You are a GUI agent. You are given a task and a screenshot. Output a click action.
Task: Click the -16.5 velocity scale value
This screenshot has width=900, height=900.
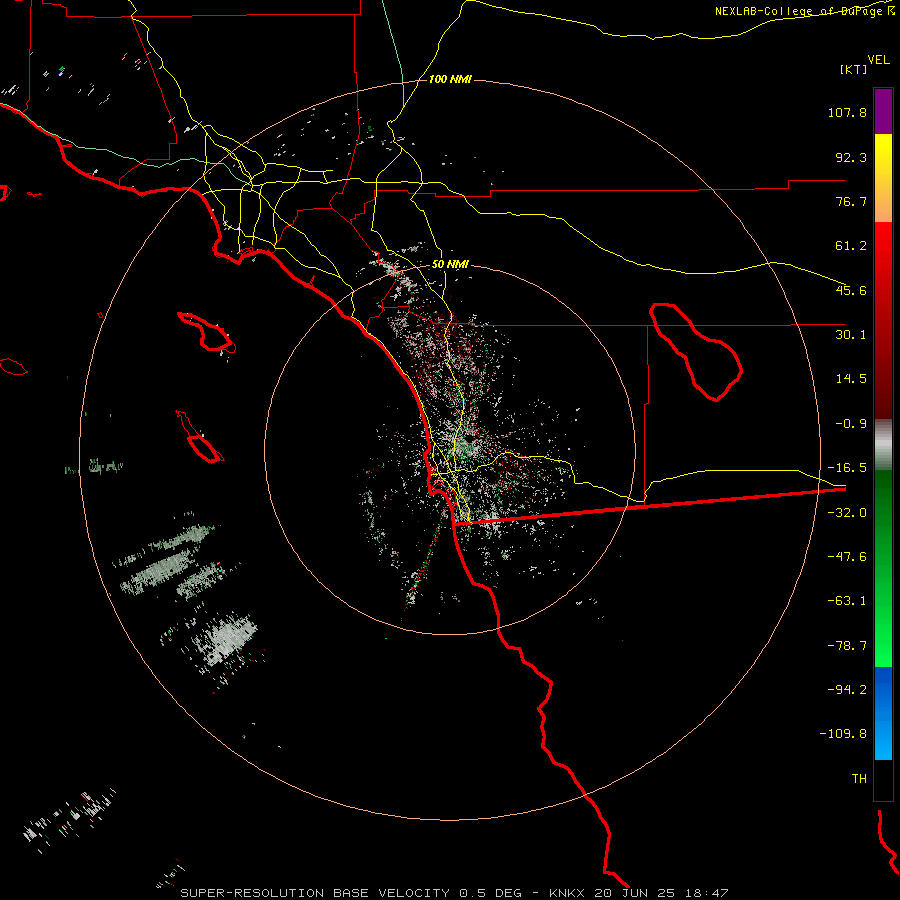coord(847,468)
